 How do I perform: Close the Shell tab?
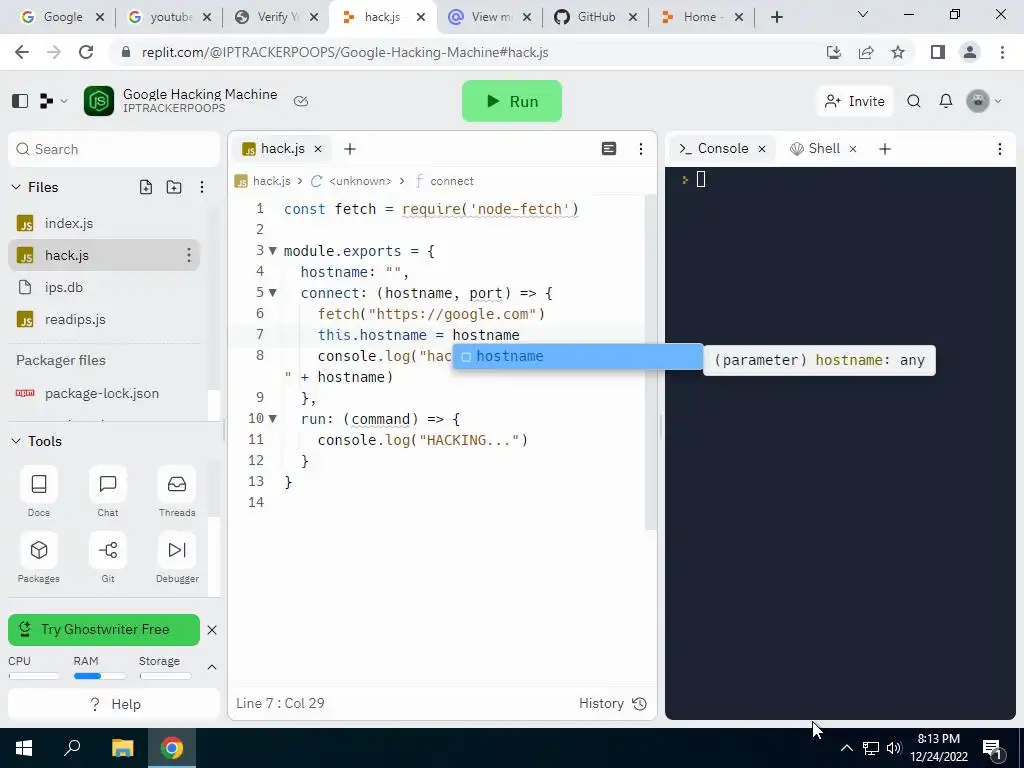[x=853, y=149]
